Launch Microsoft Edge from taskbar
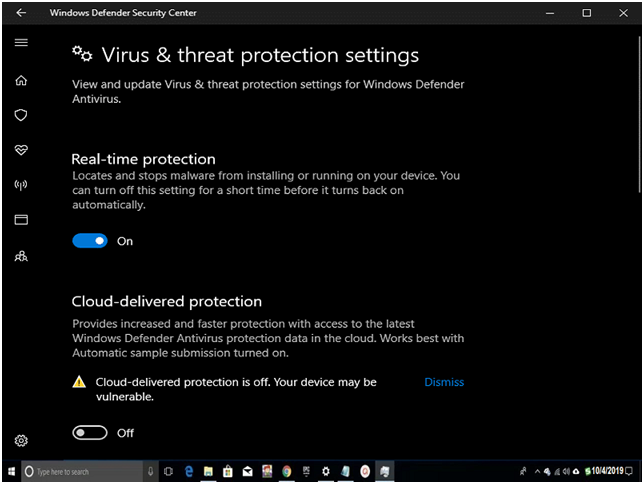Image resolution: width=644 pixels, height=484 pixels. 189,471
